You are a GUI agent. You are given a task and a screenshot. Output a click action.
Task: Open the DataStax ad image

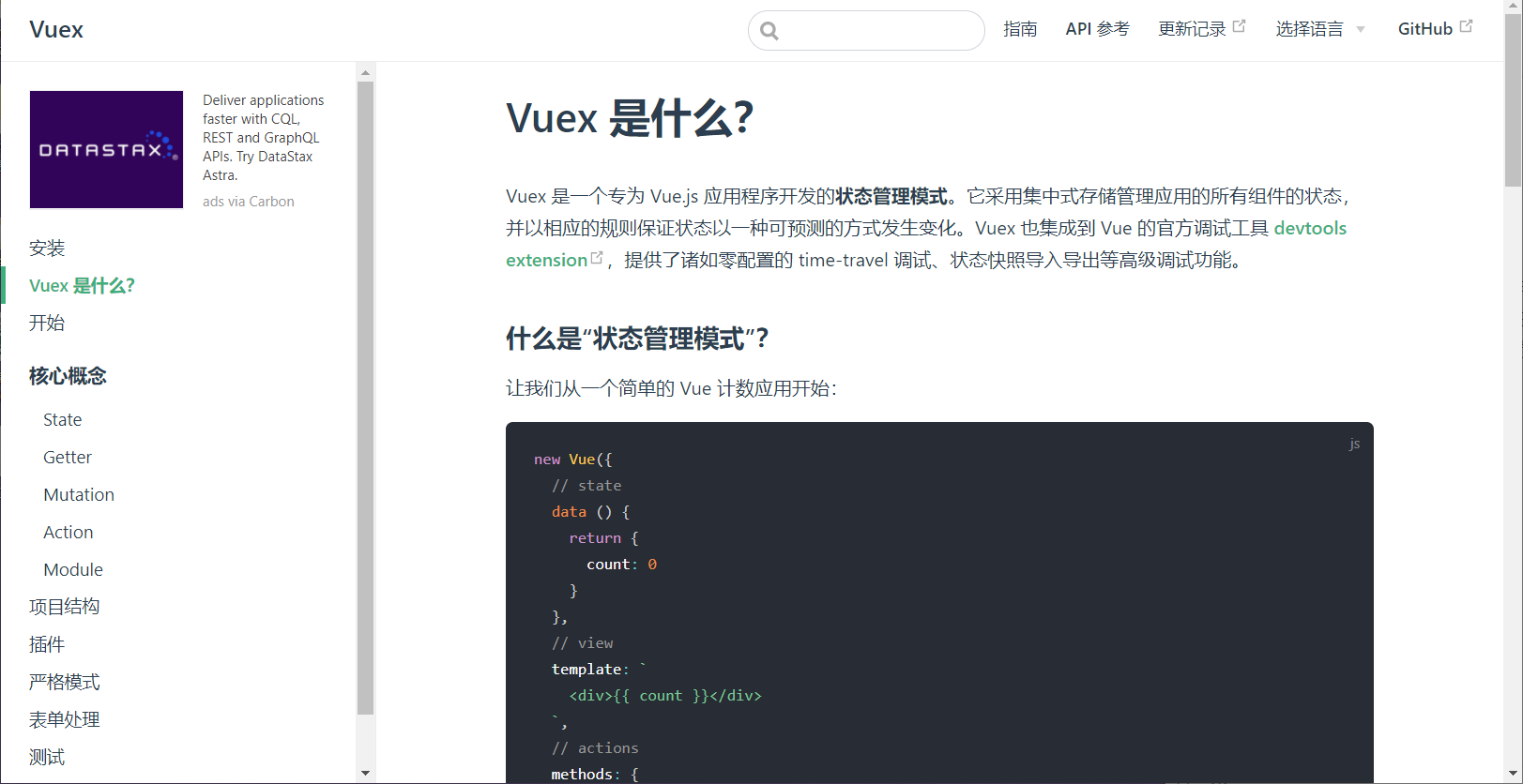click(x=106, y=149)
